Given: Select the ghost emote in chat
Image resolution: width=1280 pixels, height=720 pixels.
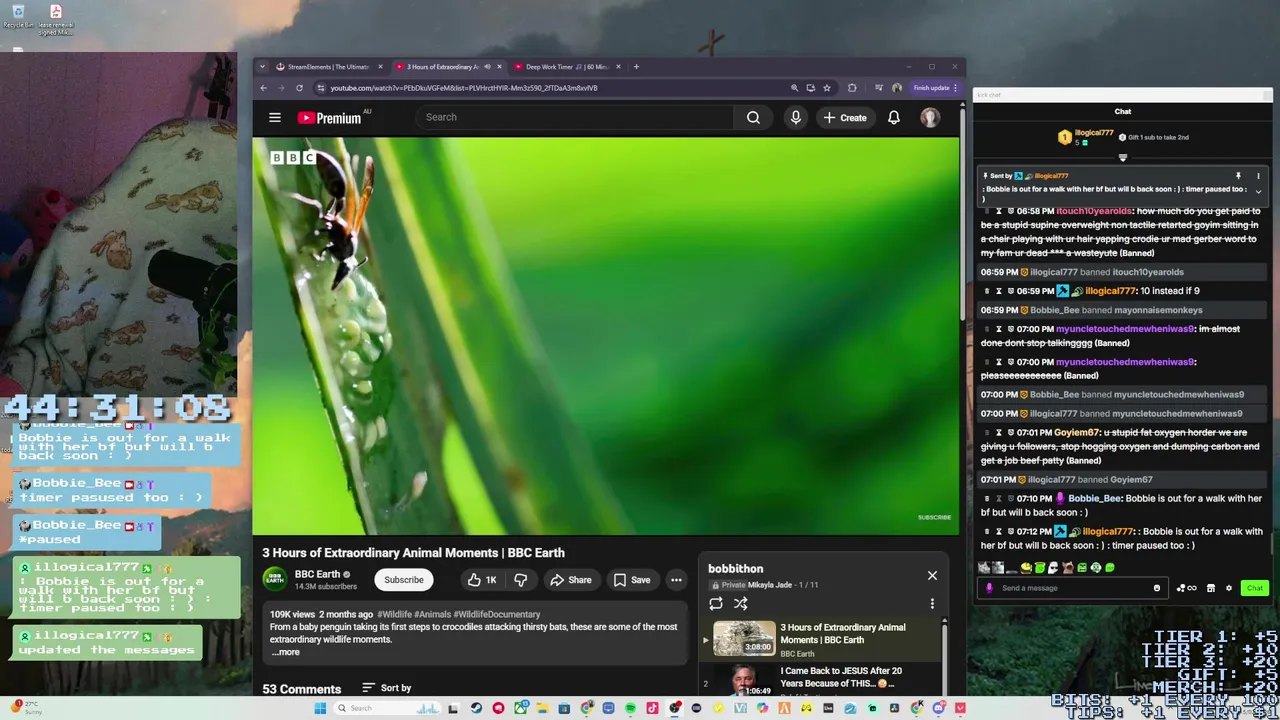Looking at the screenshot, I should click(x=1054, y=567).
